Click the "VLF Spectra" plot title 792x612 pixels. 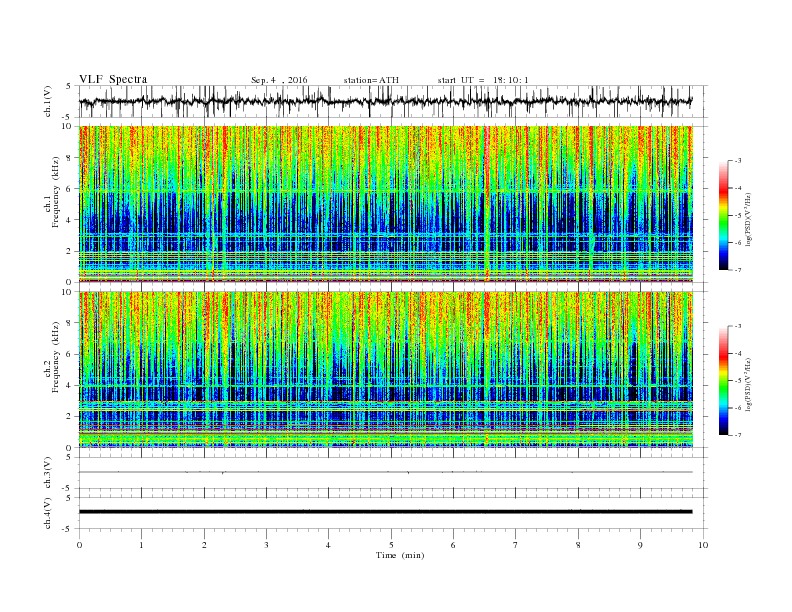pos(113,79)
